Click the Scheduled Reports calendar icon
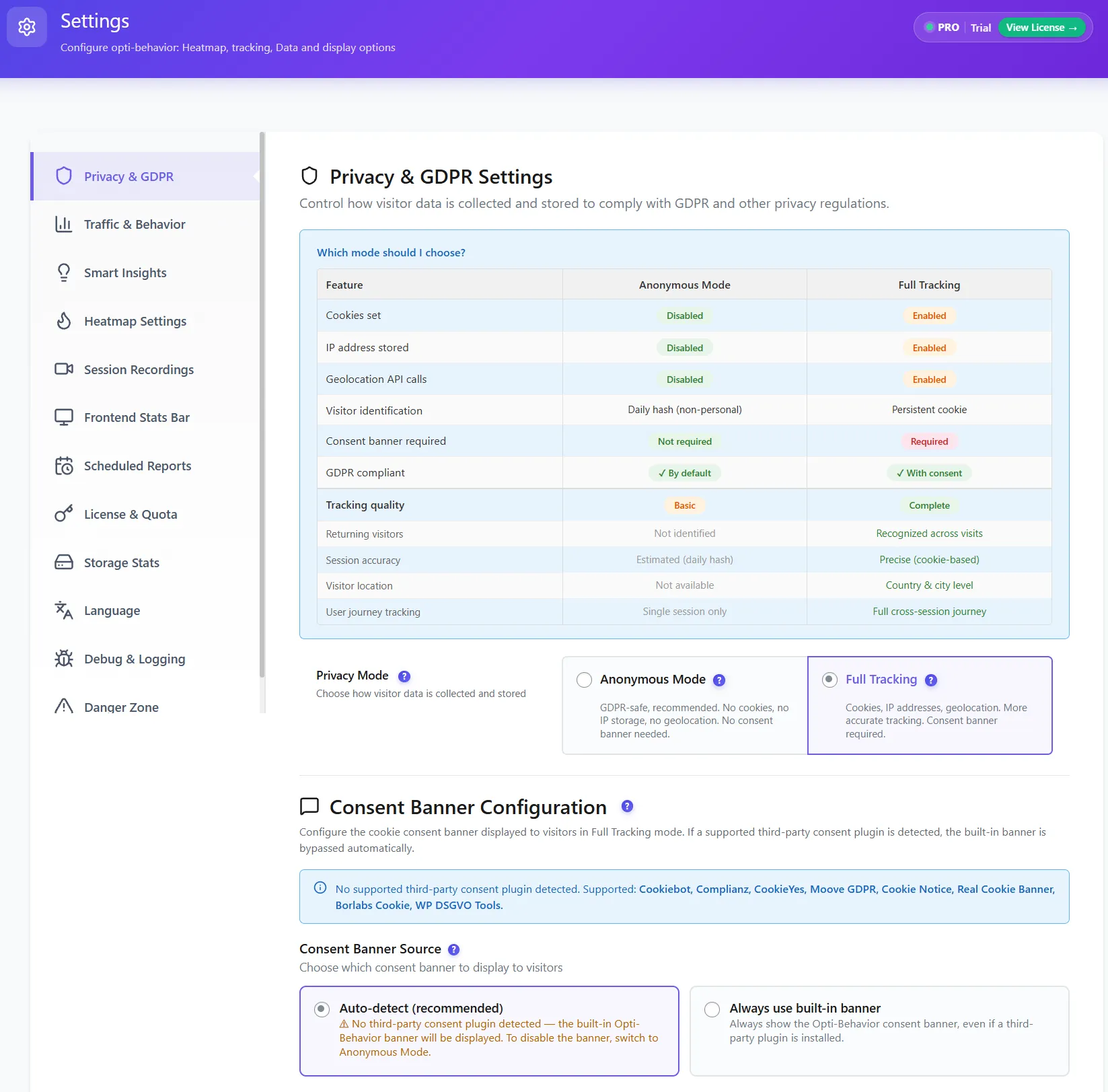Viewport: 1108px width, 1092px height. coord(64,466)
